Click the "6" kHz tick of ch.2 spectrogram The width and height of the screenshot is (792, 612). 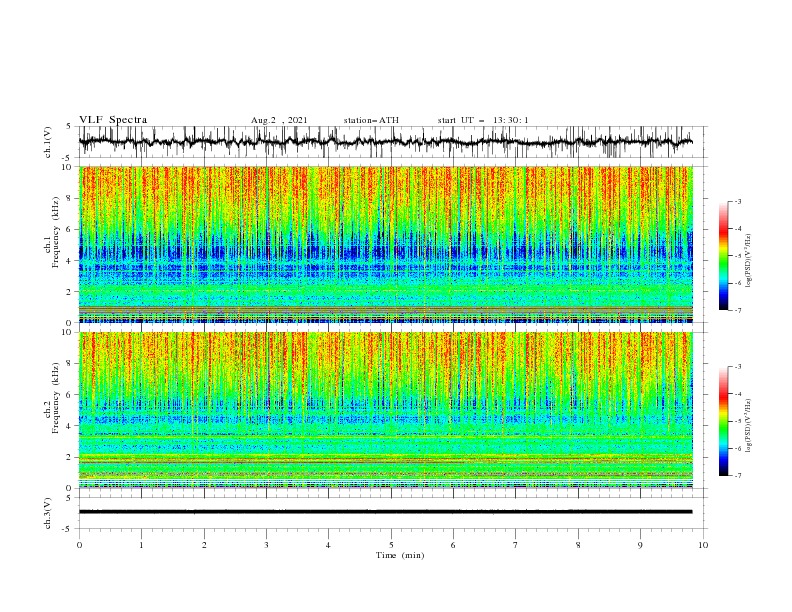(x=70, y=394)
